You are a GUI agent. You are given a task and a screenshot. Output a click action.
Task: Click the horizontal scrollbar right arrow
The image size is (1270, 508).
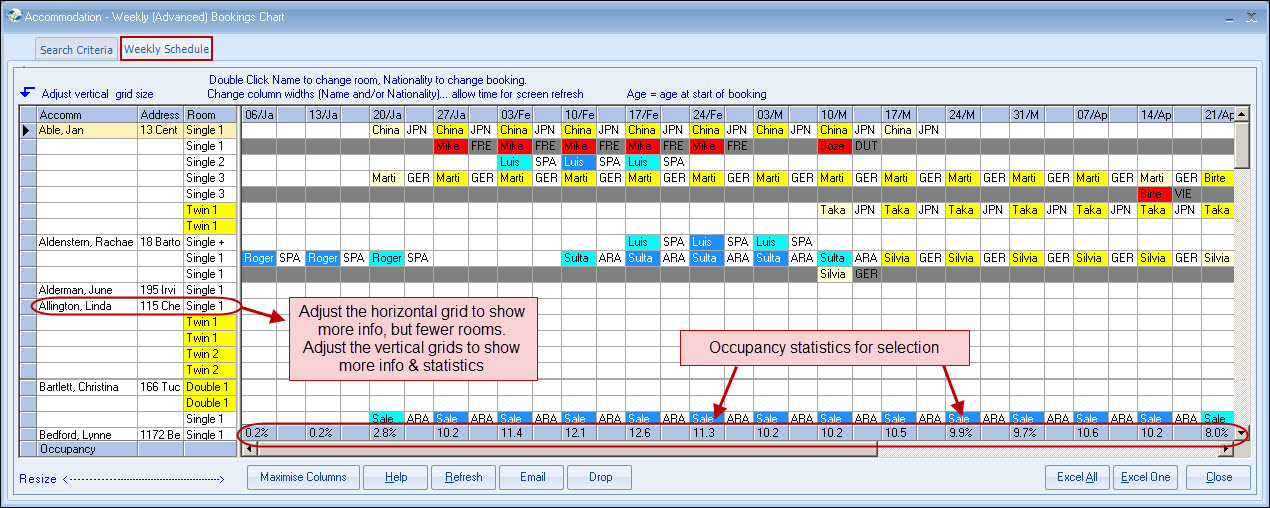[x=1226, y=450]
